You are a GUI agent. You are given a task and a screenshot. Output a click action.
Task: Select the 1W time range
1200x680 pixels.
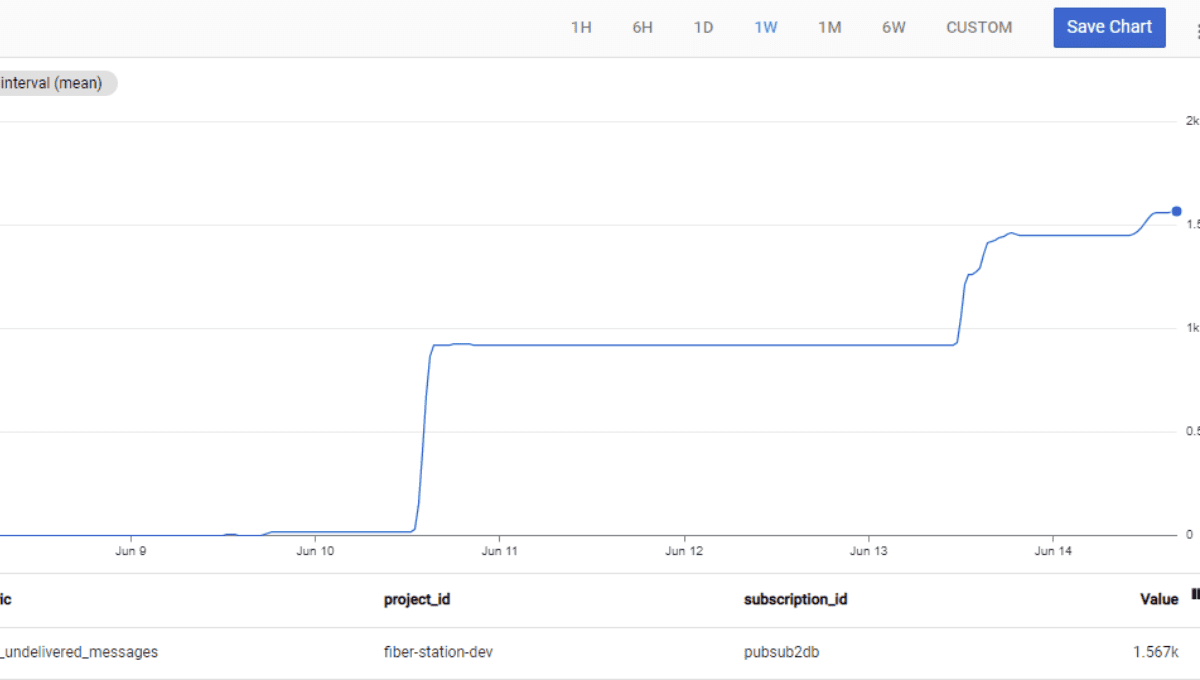[x=765, y=28]
